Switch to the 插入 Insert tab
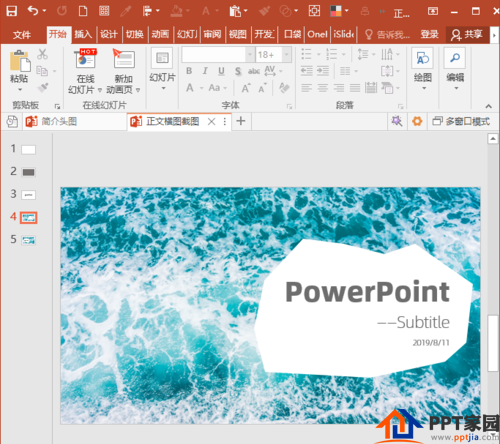This screenshot has height=444, width=500. 83,34
